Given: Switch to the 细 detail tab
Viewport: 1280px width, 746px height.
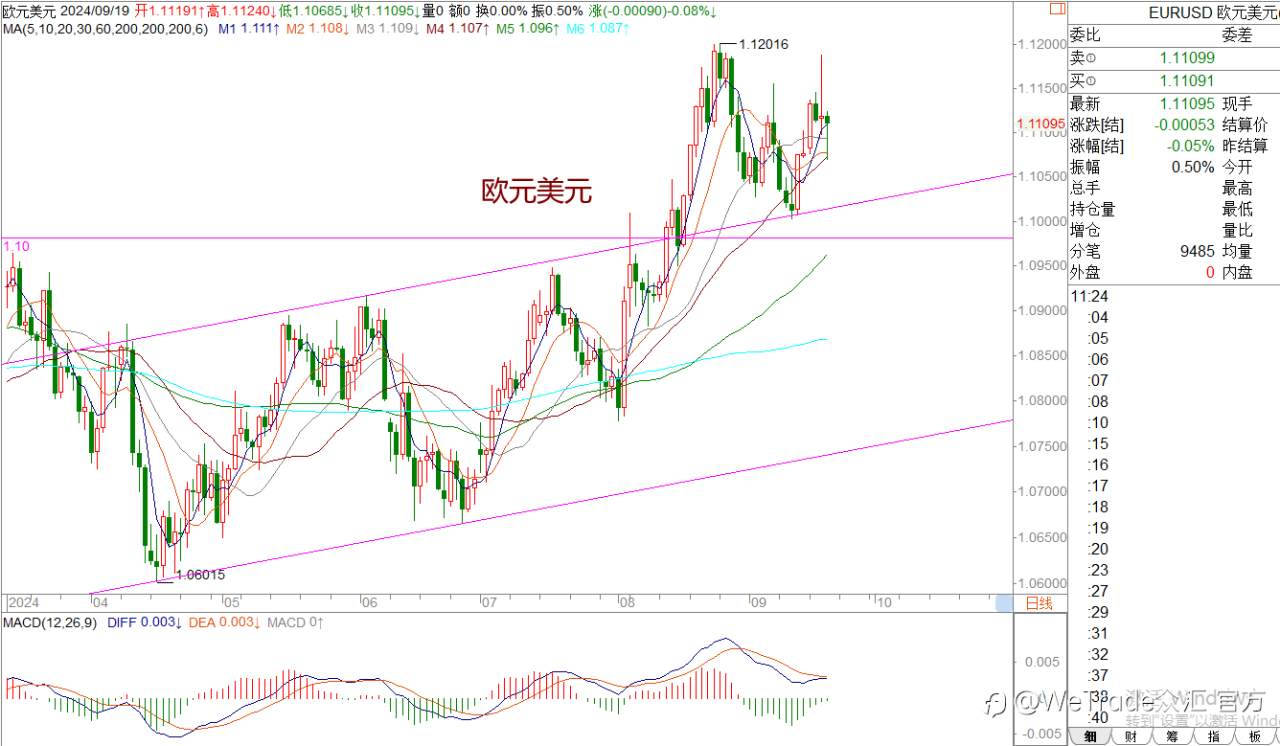Looking at the screenshot, I should pyautogui.click(x=1091, y=737).
